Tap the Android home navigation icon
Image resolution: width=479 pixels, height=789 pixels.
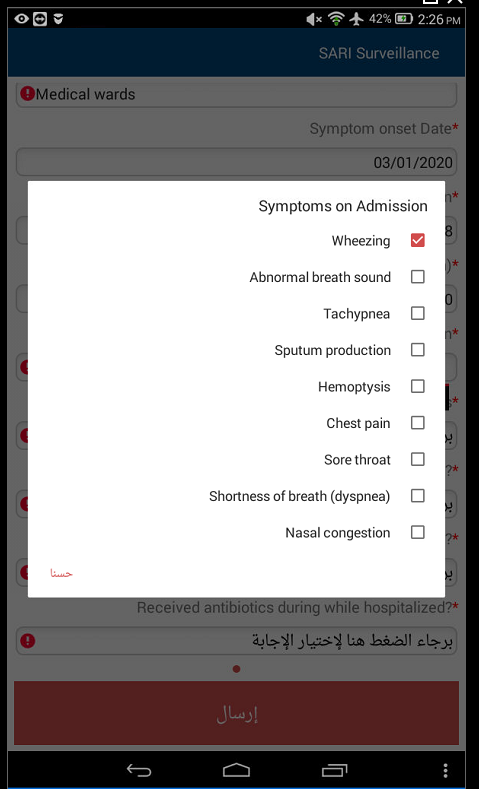coord(236,770)
